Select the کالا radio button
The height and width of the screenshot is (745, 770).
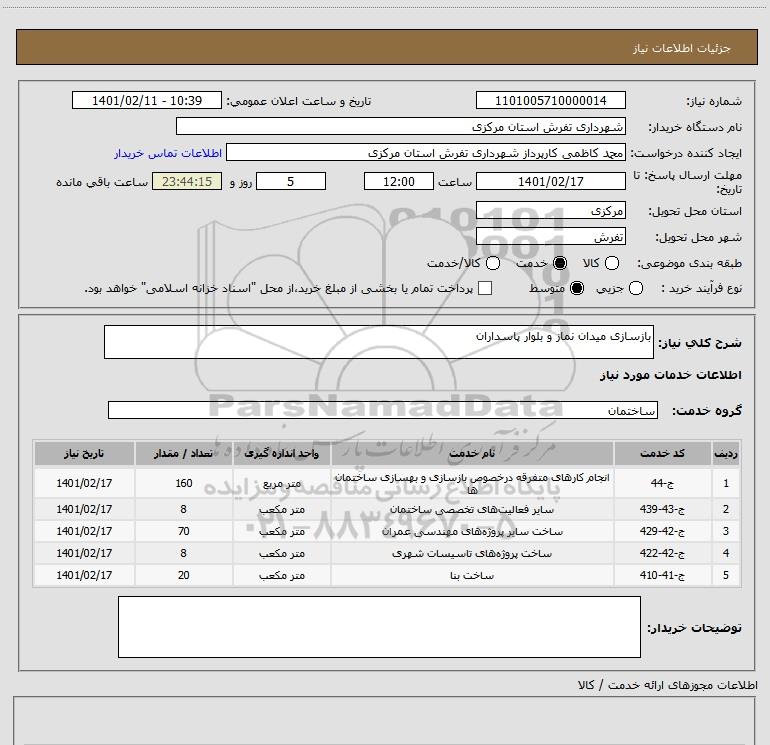pyautogui.click(x=611, y=263)
